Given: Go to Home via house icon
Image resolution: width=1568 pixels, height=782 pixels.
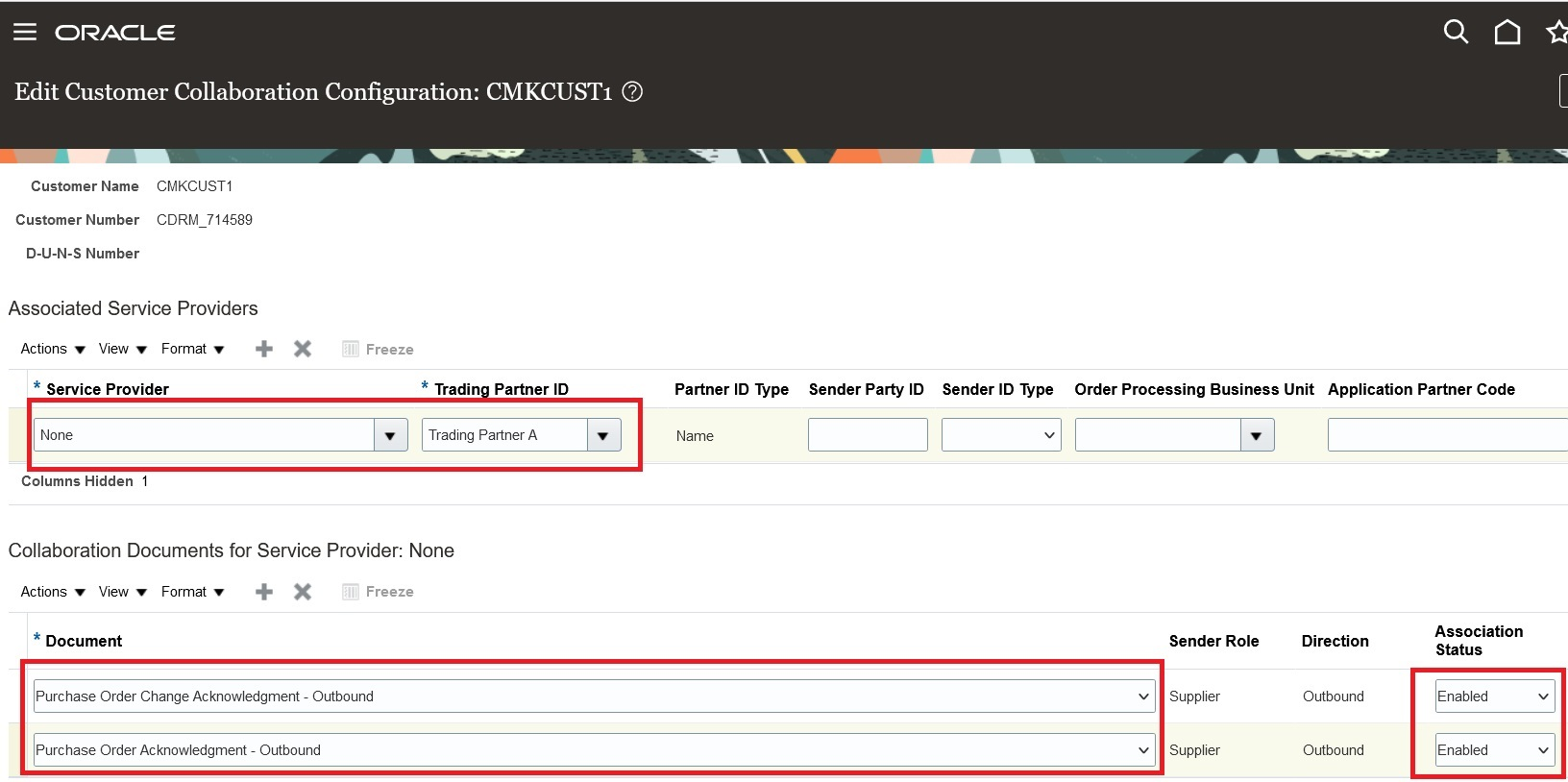Looking at the screenshot, I should click(1507, 32).
